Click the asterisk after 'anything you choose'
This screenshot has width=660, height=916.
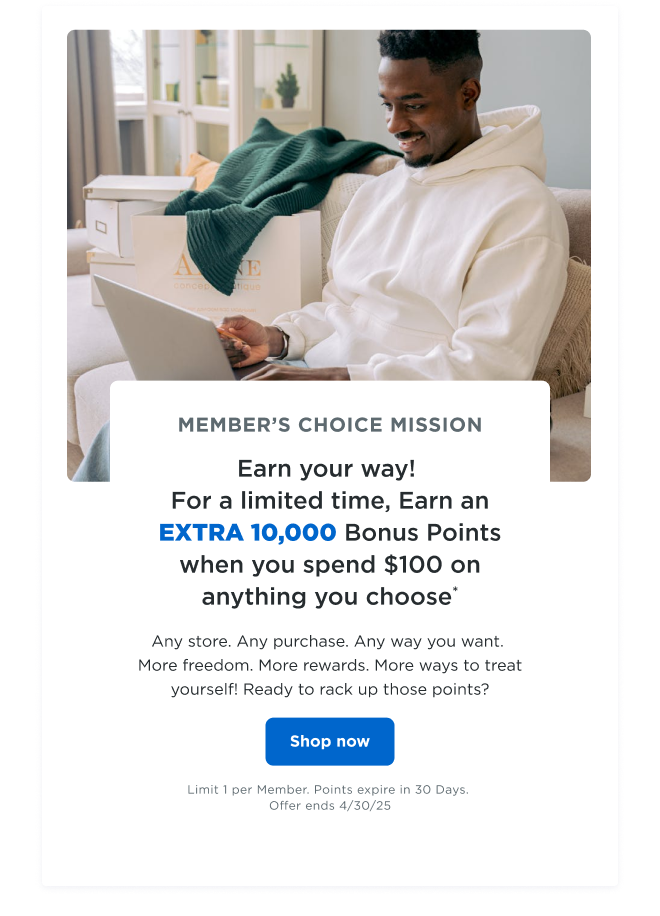(x=456, y=589)
